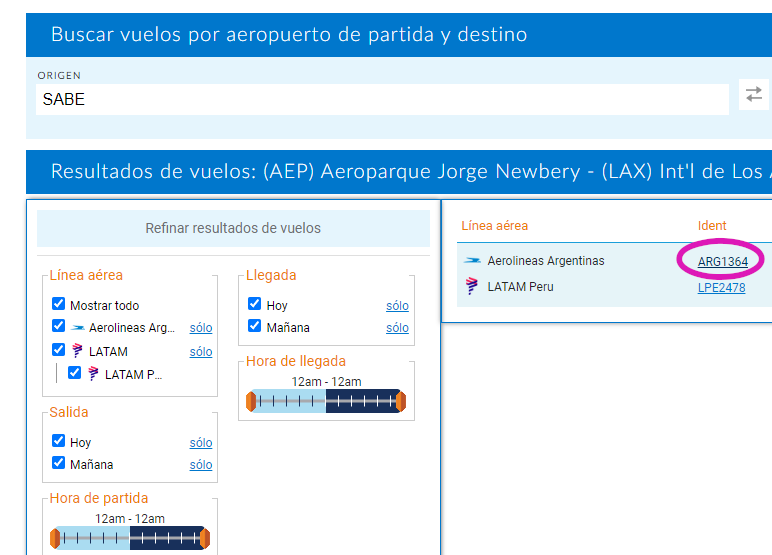Click the swap origin and destination arrows icon
772x555 pixels.
pyautogui.click(x=754, y=94)
